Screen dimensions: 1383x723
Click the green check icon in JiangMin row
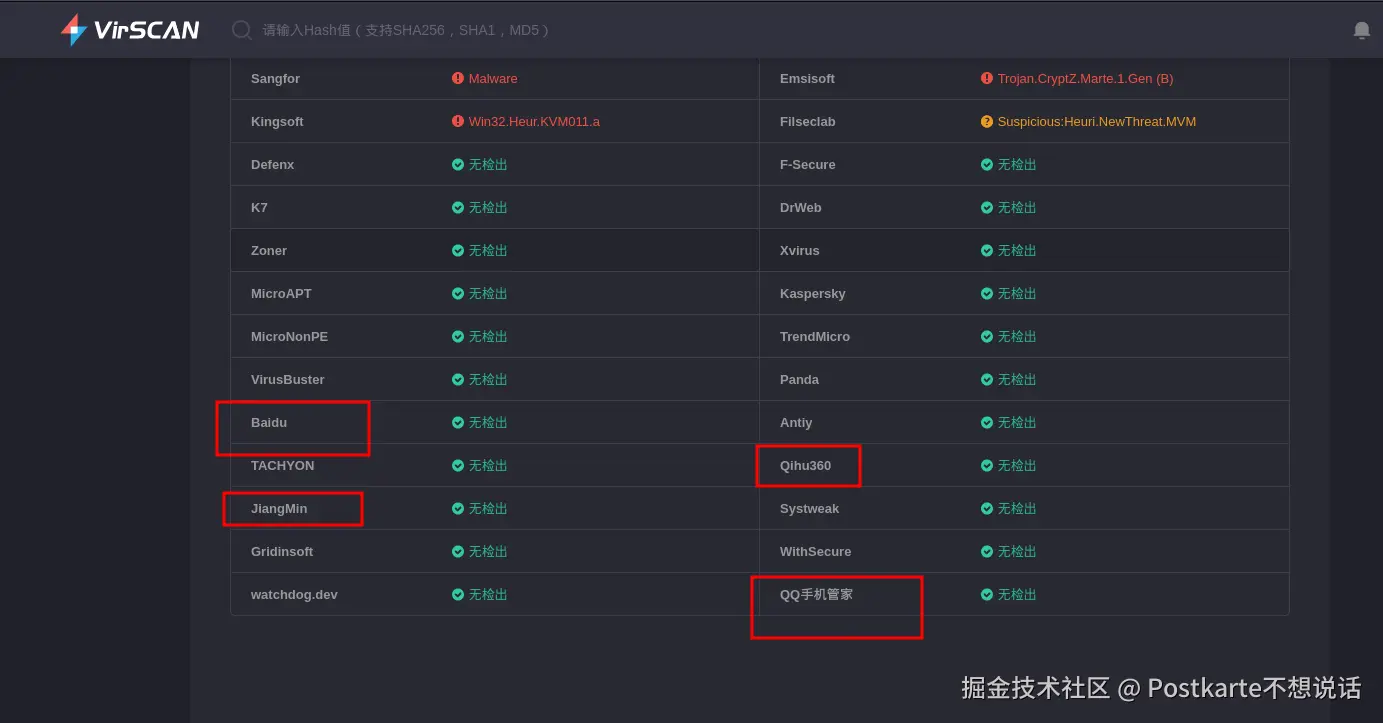click(457, 508)
